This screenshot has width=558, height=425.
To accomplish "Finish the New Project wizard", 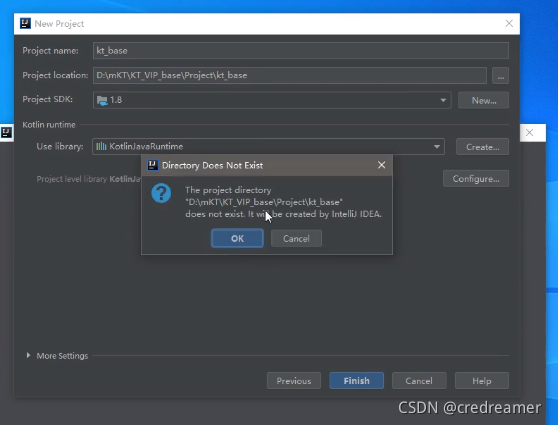I will [x=357, y=381].
